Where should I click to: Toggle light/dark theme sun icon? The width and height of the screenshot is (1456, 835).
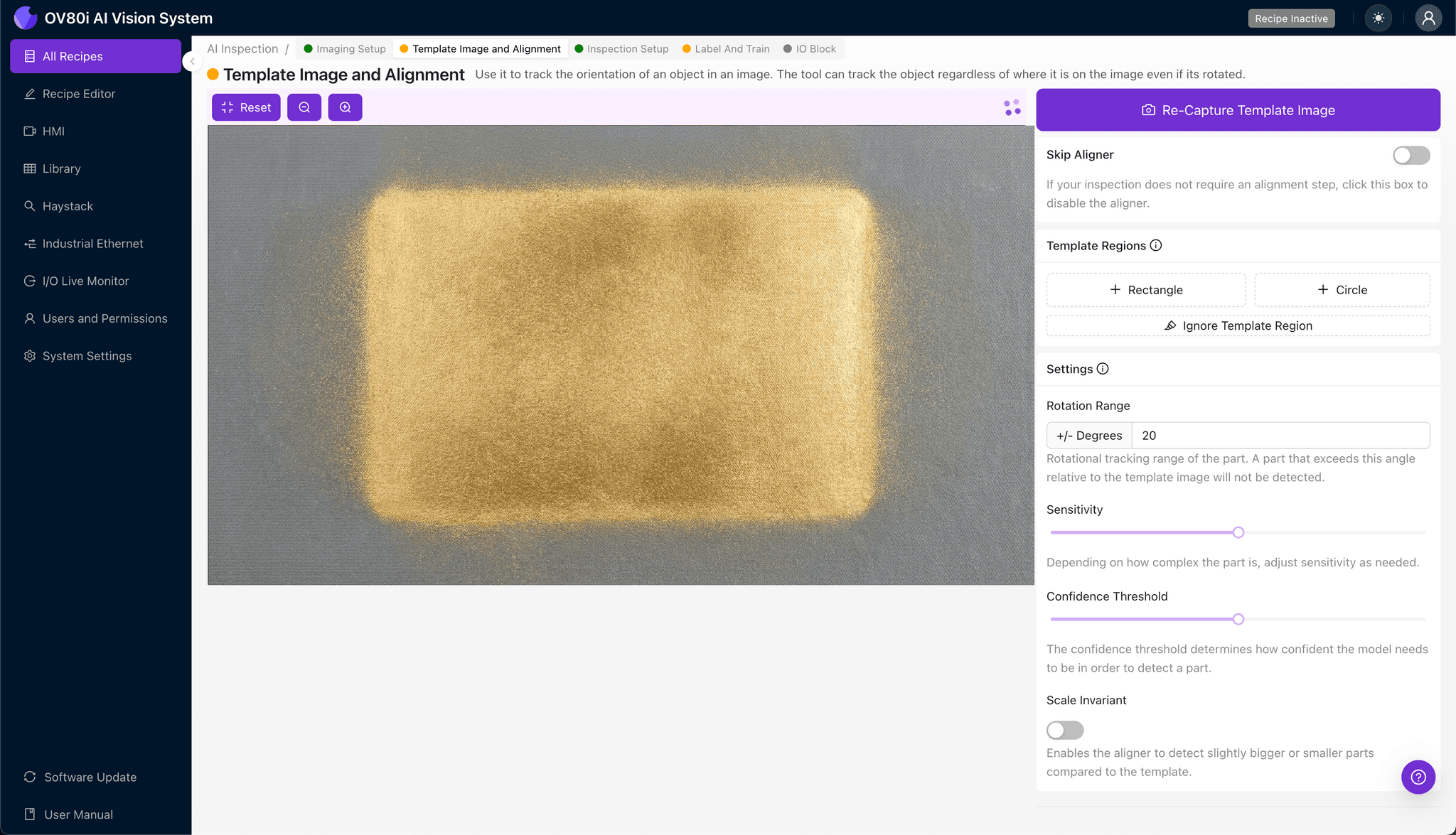pyautogui.click(x=1379, y=18)
